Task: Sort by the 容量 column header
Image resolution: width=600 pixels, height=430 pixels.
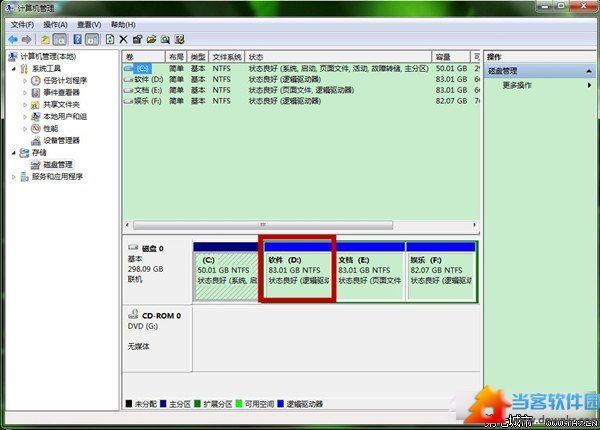Action: (x=451, y=57)
